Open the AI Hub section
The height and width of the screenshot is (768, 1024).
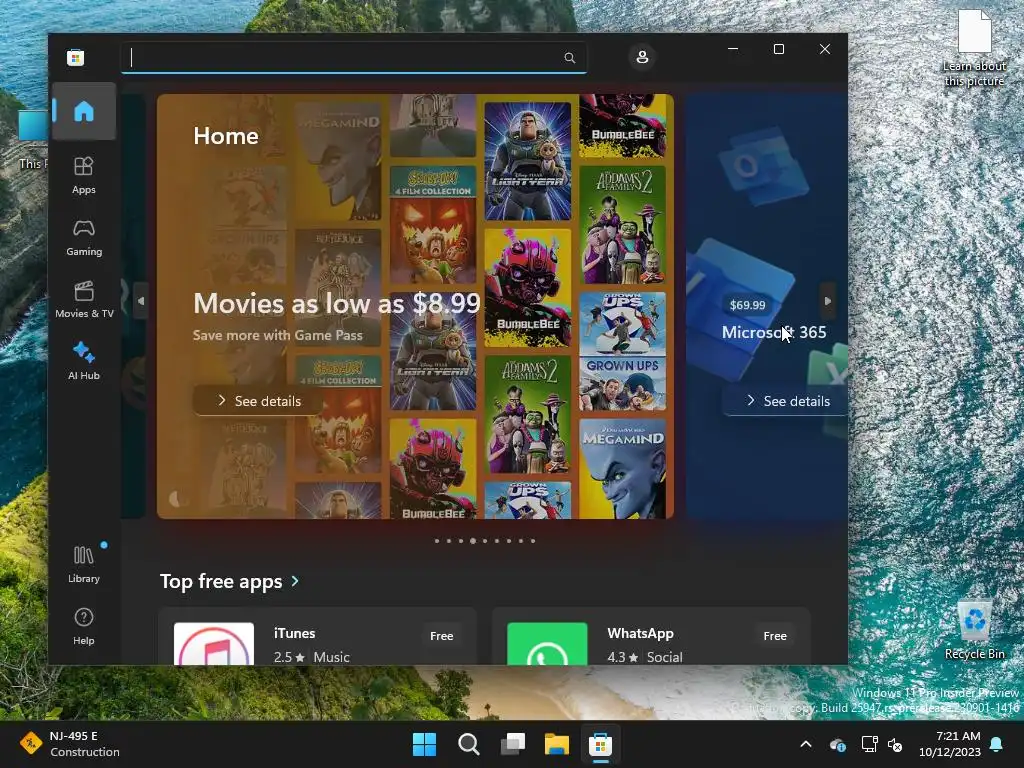(x=84, y=361)
